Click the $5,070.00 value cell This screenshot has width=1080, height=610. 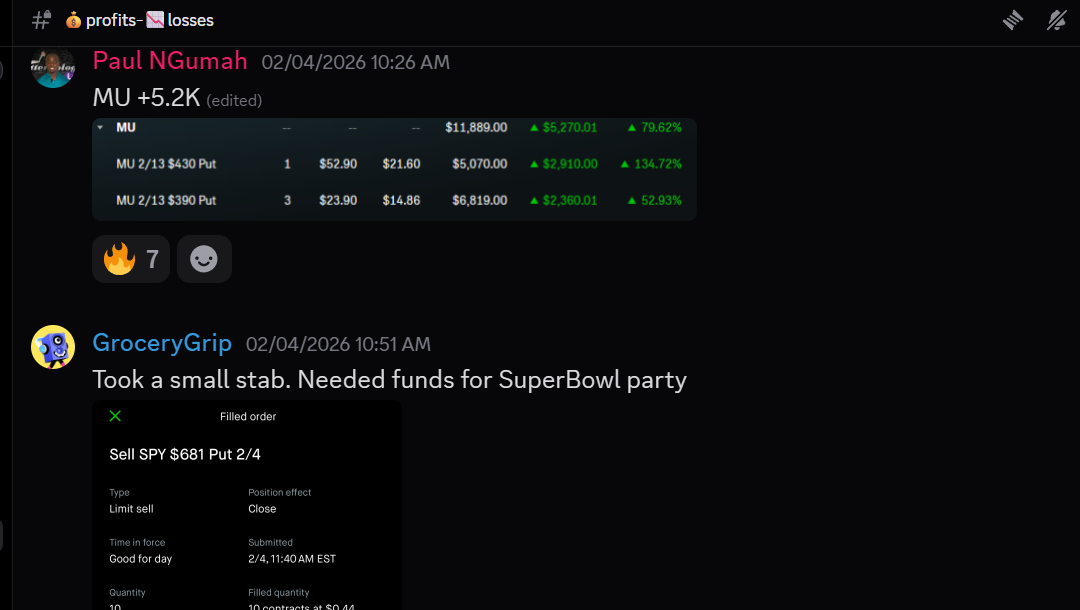point(479,164)
